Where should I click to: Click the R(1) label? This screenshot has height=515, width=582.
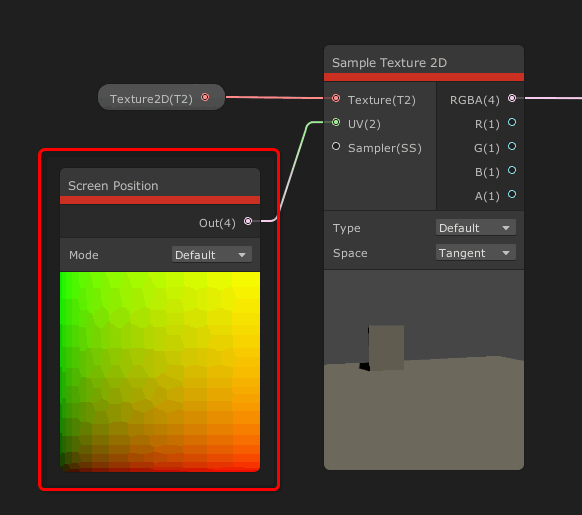click(x=487, y=124)
